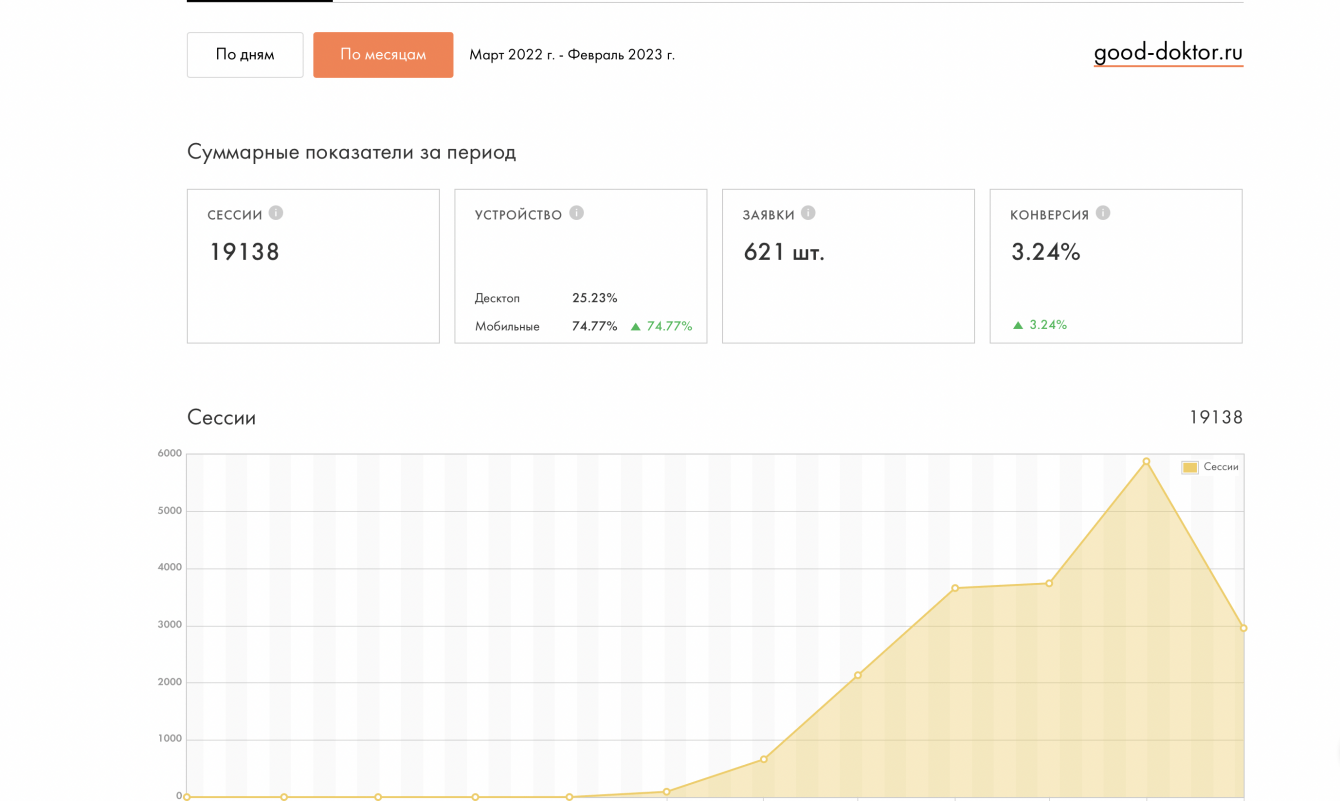Open the info icon next to УСТРОЙСТВО
1340x801 pixels.
point(576,213)
